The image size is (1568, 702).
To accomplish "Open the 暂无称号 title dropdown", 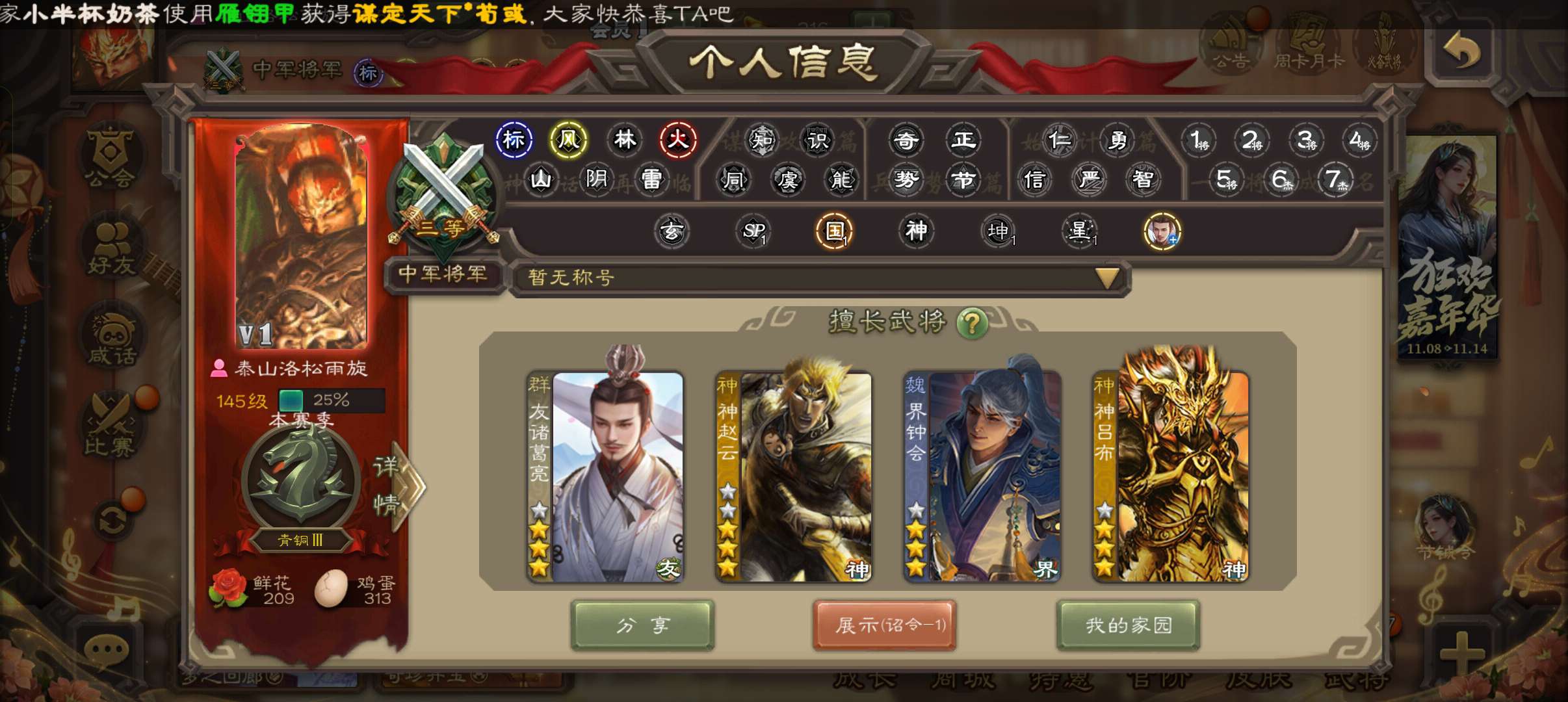I will 820,278.
